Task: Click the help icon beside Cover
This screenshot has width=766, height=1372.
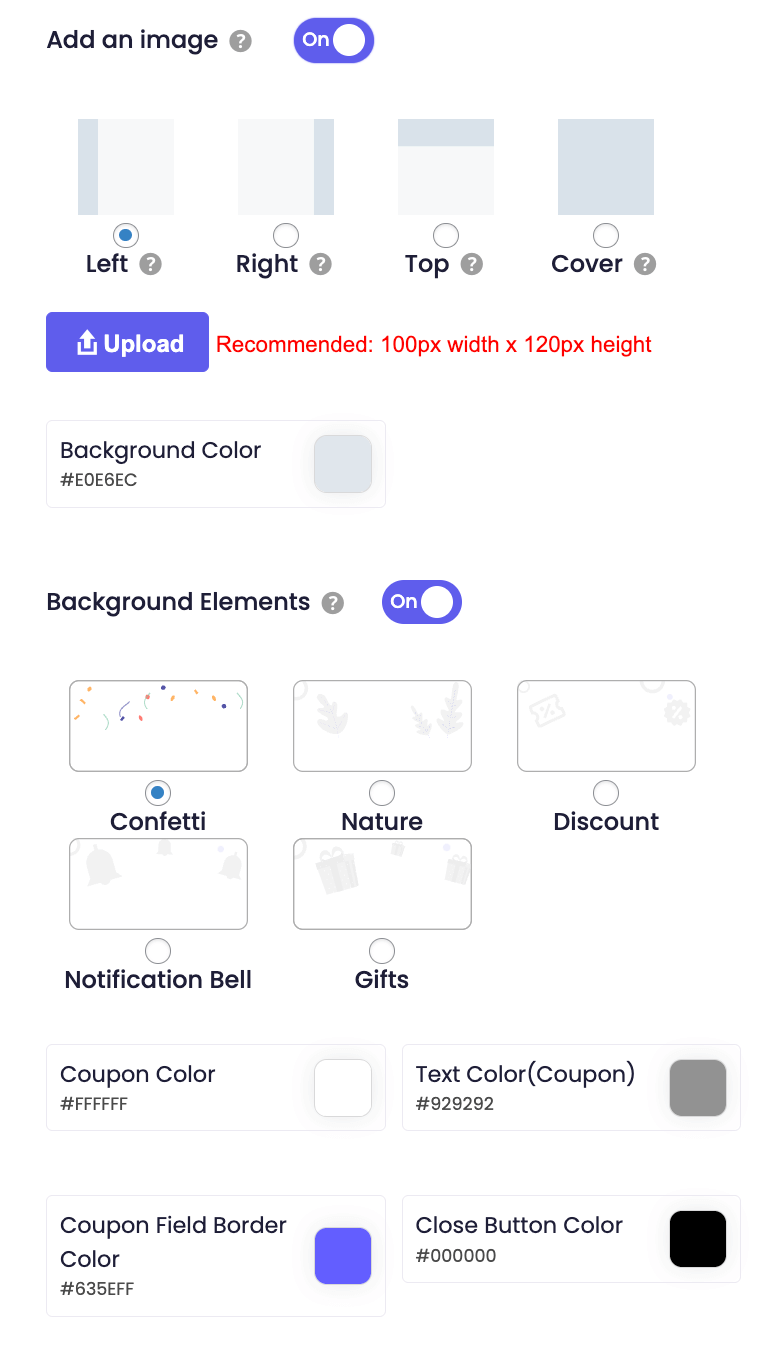Action: point(645,264)
